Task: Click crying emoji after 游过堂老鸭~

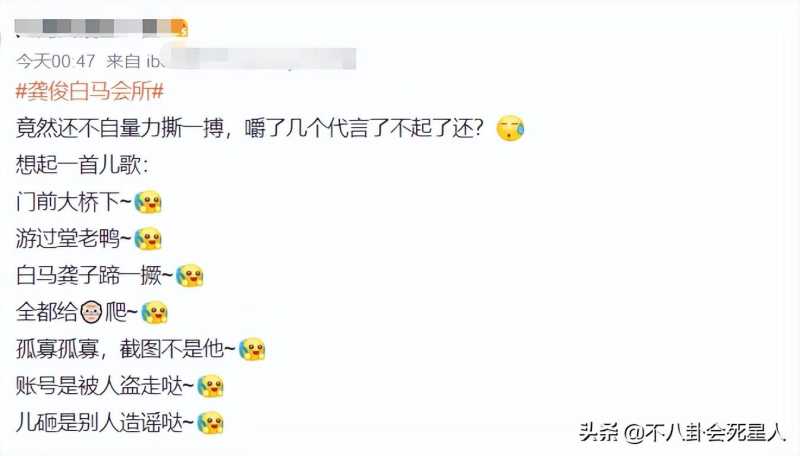Action: (148, 239)
